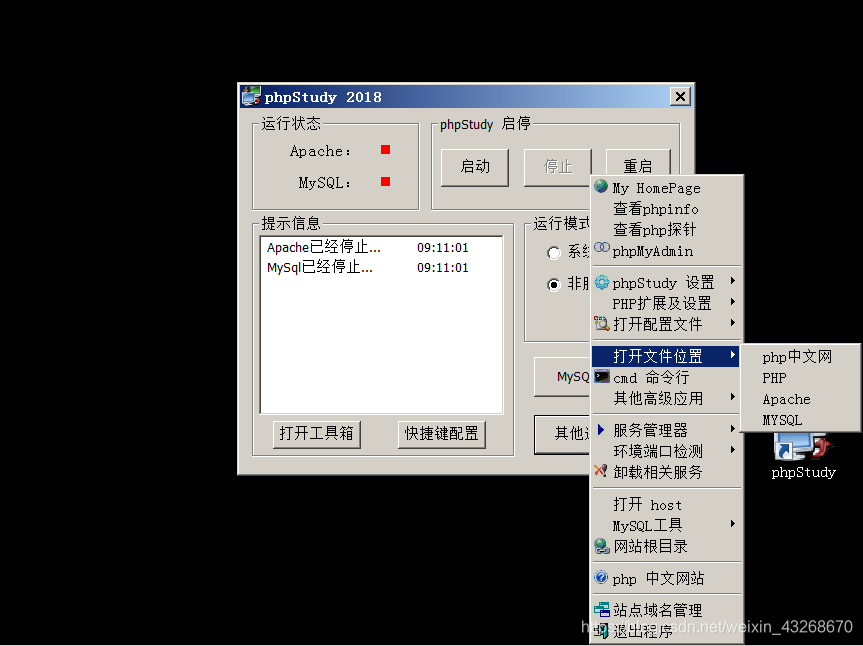Click the MySQL manager button
Image resolution: width=863 pixels, height=646 pixels.
[x=562, y=377]
